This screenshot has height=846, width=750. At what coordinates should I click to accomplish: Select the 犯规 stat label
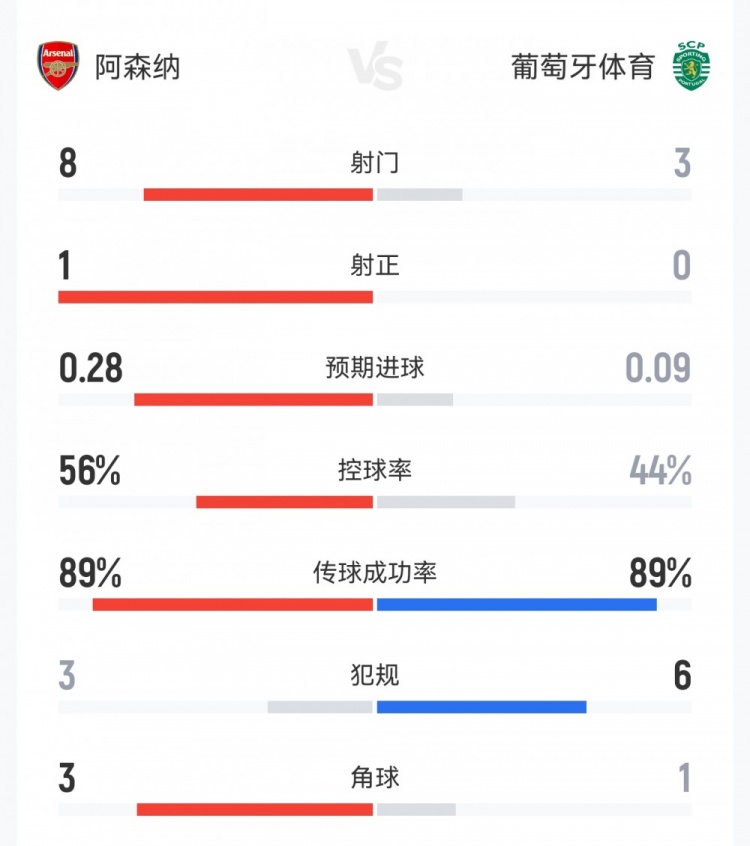375,675
